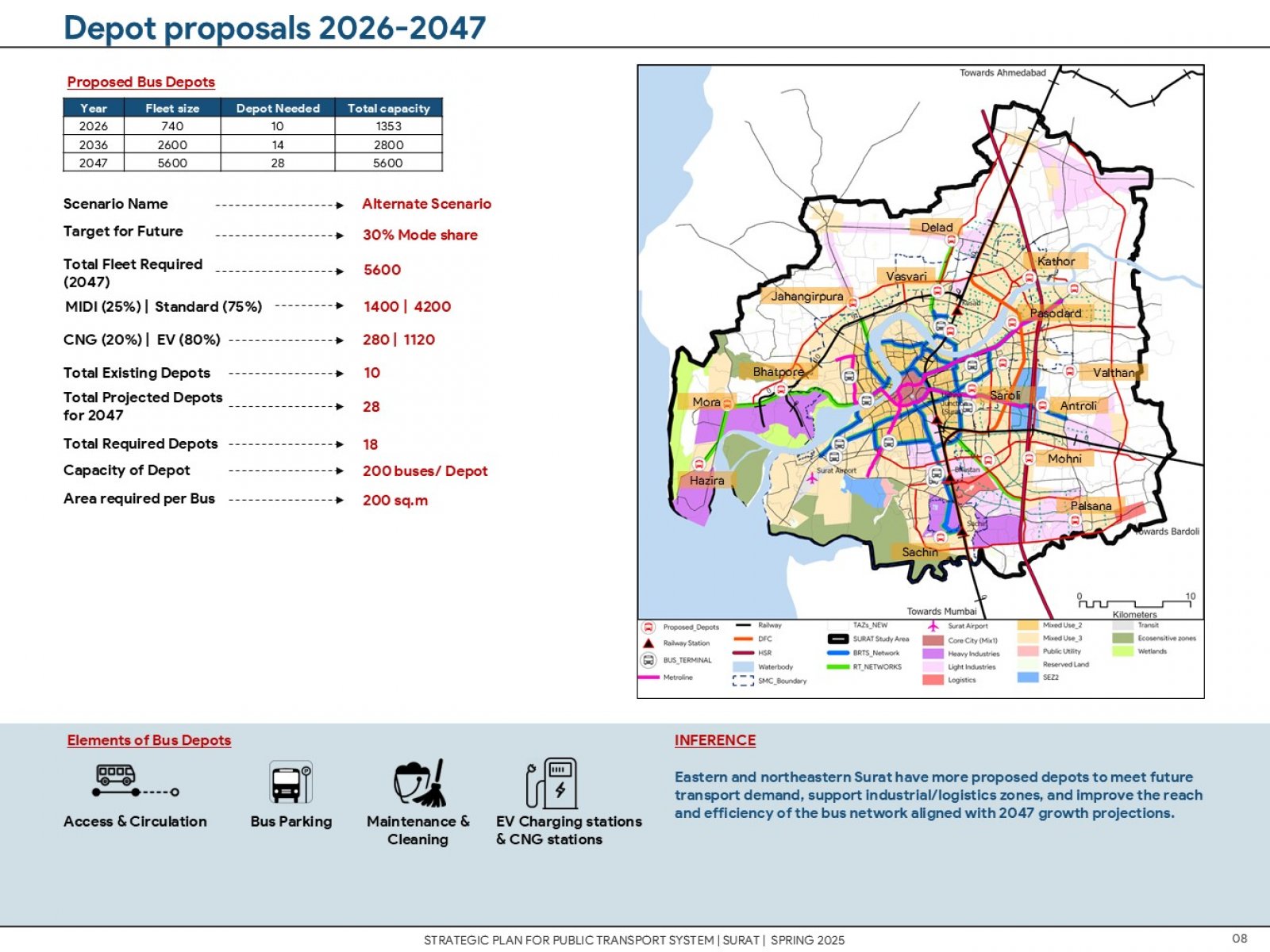Screen dimensions: 1270x952
Task: Click the depot marker below the Delad label
Action: pyautogui.click(x=951, y=240)
